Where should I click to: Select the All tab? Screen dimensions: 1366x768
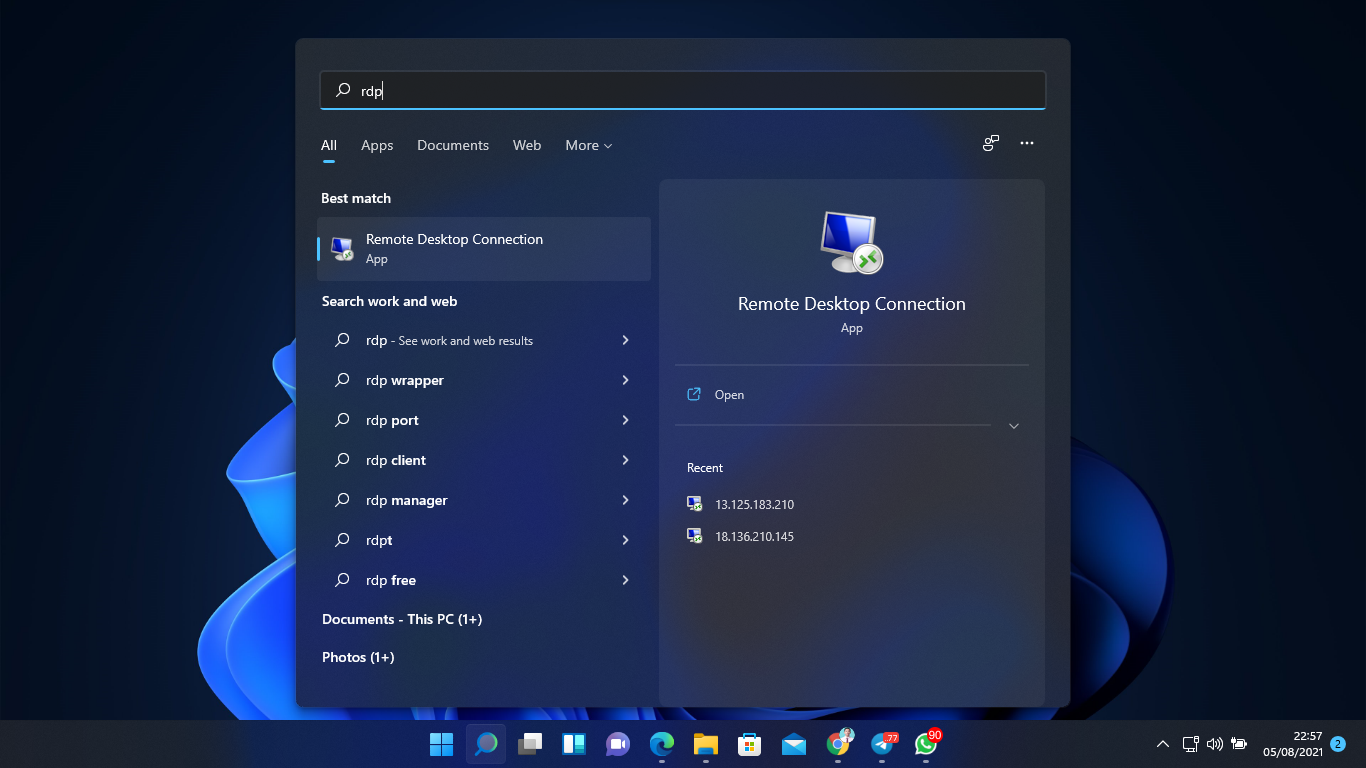point(329,145)
